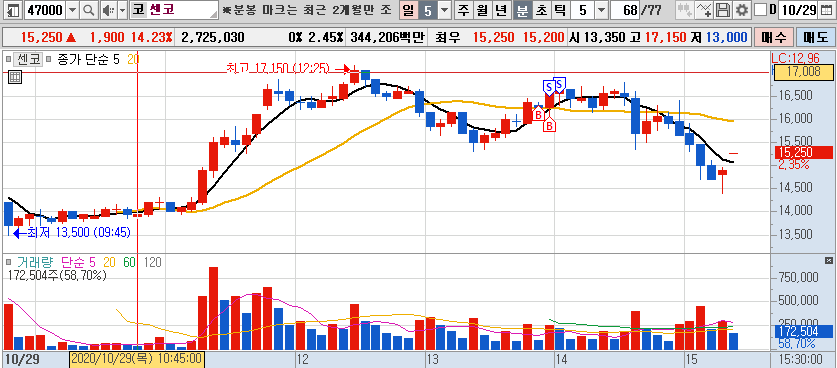This screenshot has height=368, width=837.
Task: Click the 매수 buy button
Action: click(x=773, y=37)
